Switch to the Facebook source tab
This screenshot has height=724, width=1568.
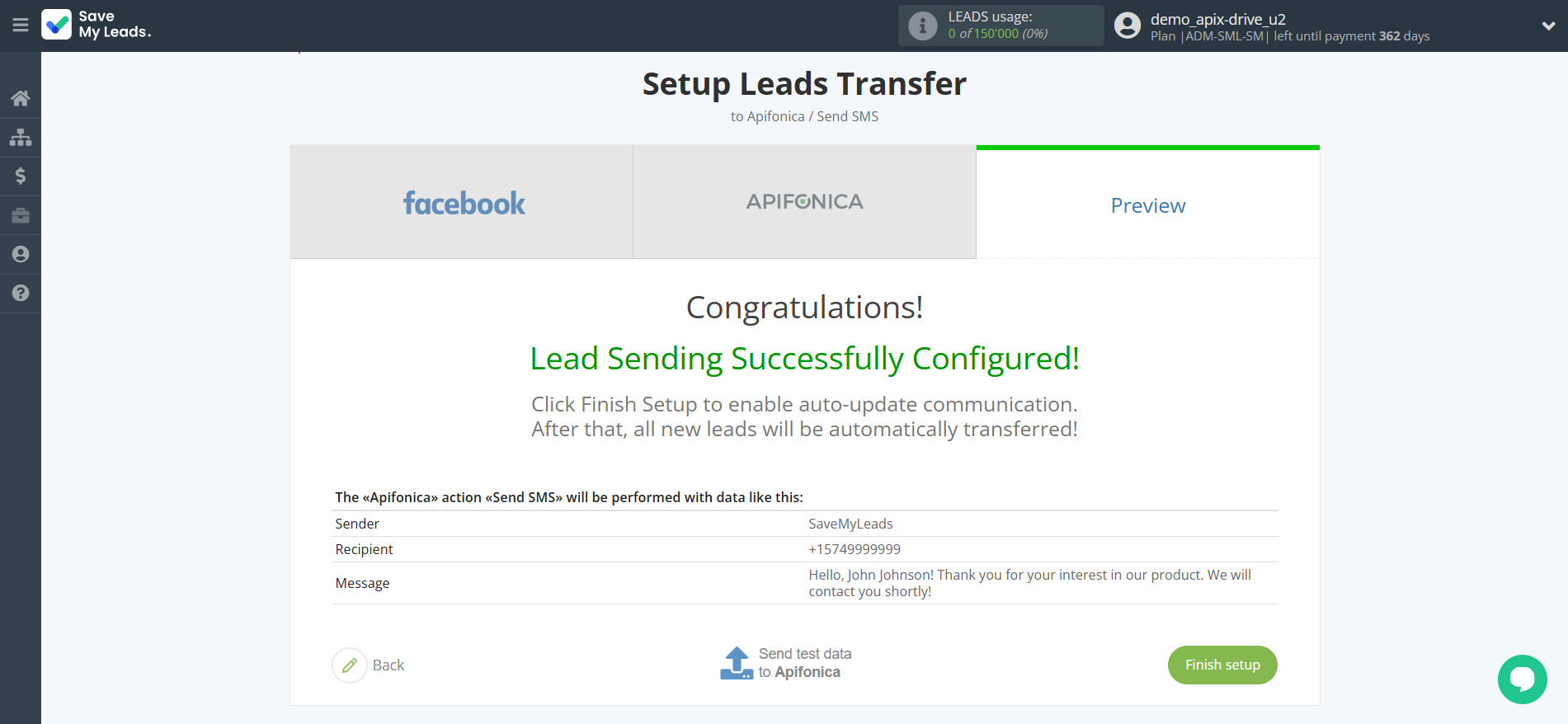click(462, 203)
